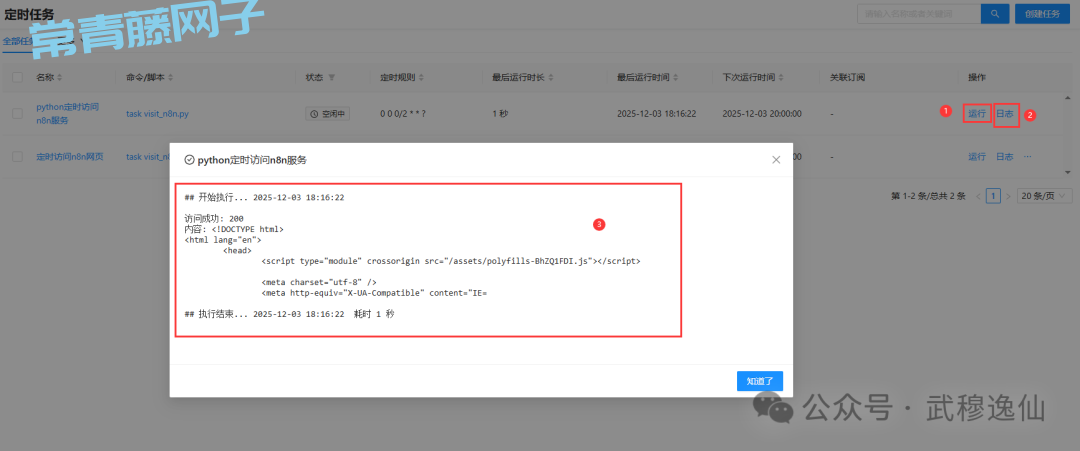
Task: Check the 定时访问n8n网页 row checkbox
Action: point(17,156)
